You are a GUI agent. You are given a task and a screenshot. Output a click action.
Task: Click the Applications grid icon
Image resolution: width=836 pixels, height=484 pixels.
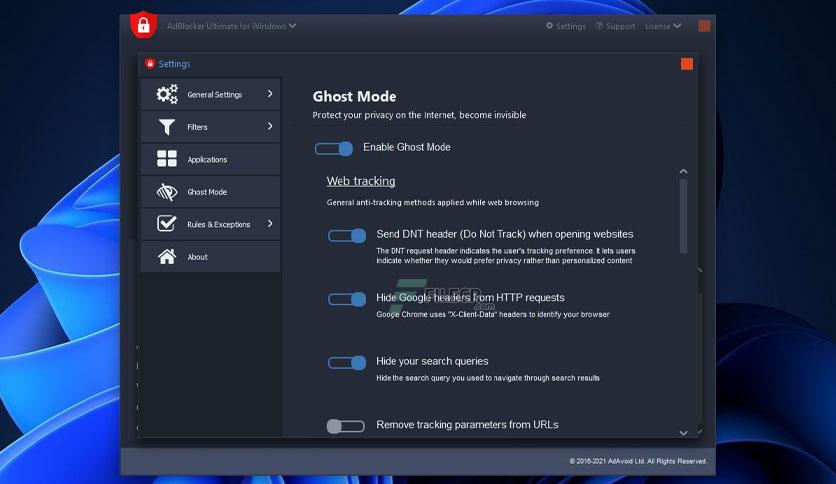point(167,159)
